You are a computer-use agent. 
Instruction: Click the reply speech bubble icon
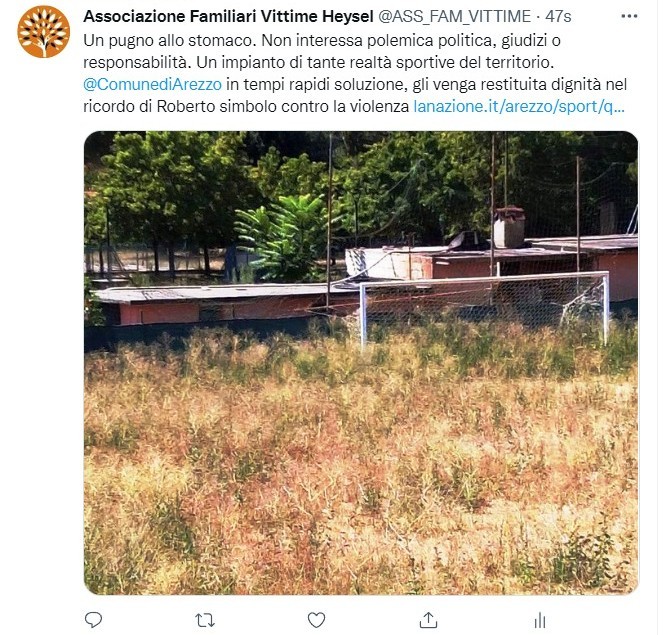click(93, 620)
